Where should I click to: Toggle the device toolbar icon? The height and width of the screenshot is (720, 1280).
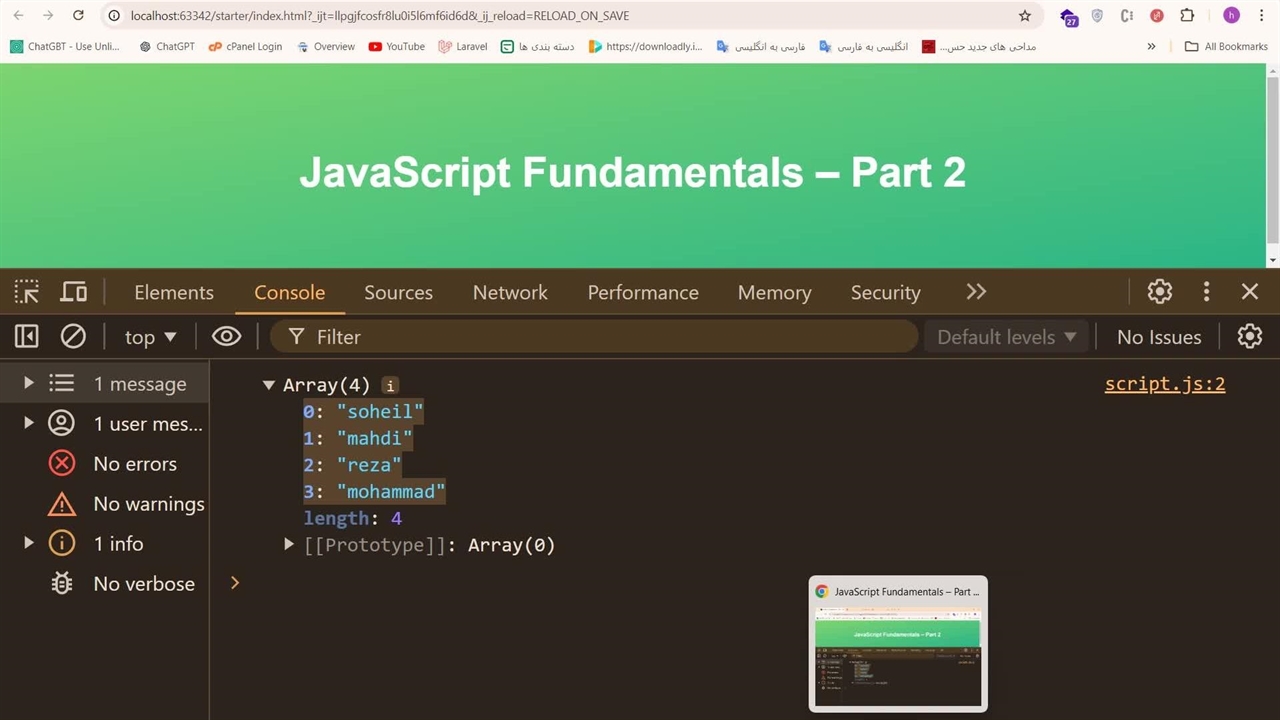coord(74,292)
